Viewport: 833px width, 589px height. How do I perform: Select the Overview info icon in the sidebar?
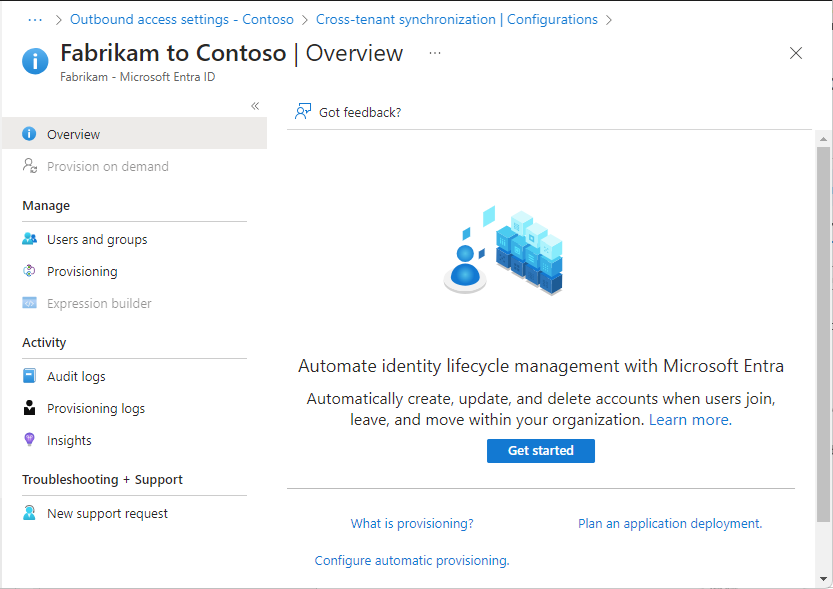(x=31, y=134)
